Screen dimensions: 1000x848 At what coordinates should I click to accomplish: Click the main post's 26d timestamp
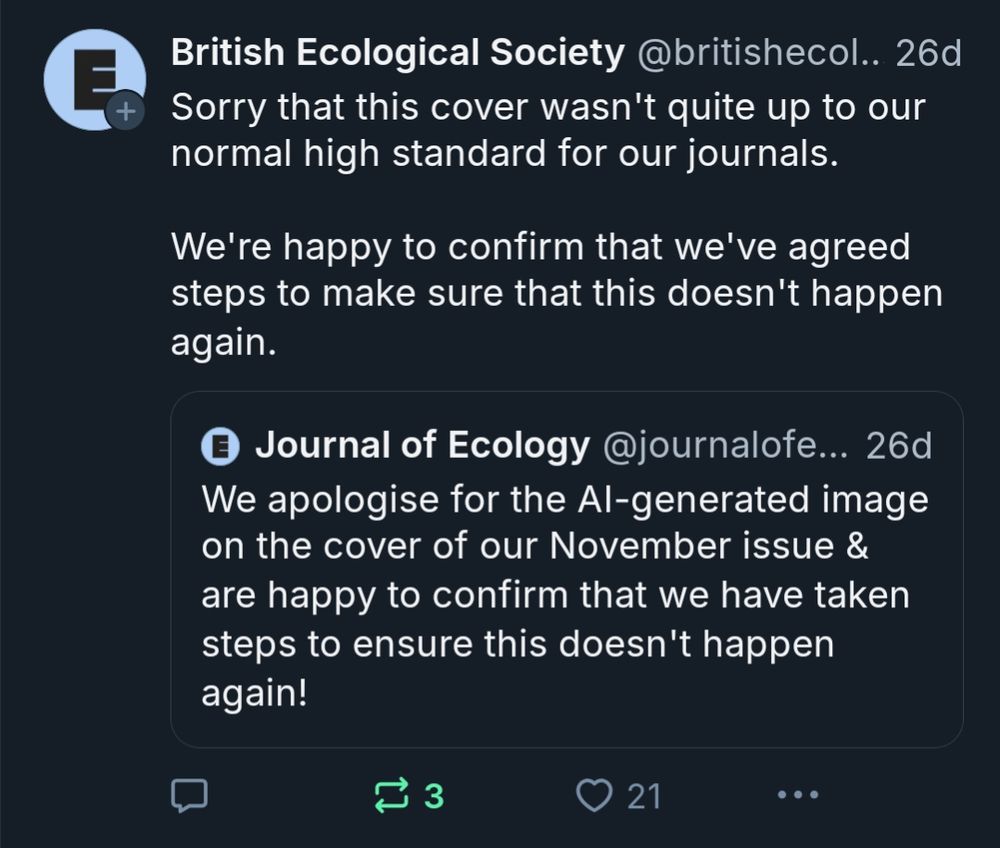coord(928,54)
